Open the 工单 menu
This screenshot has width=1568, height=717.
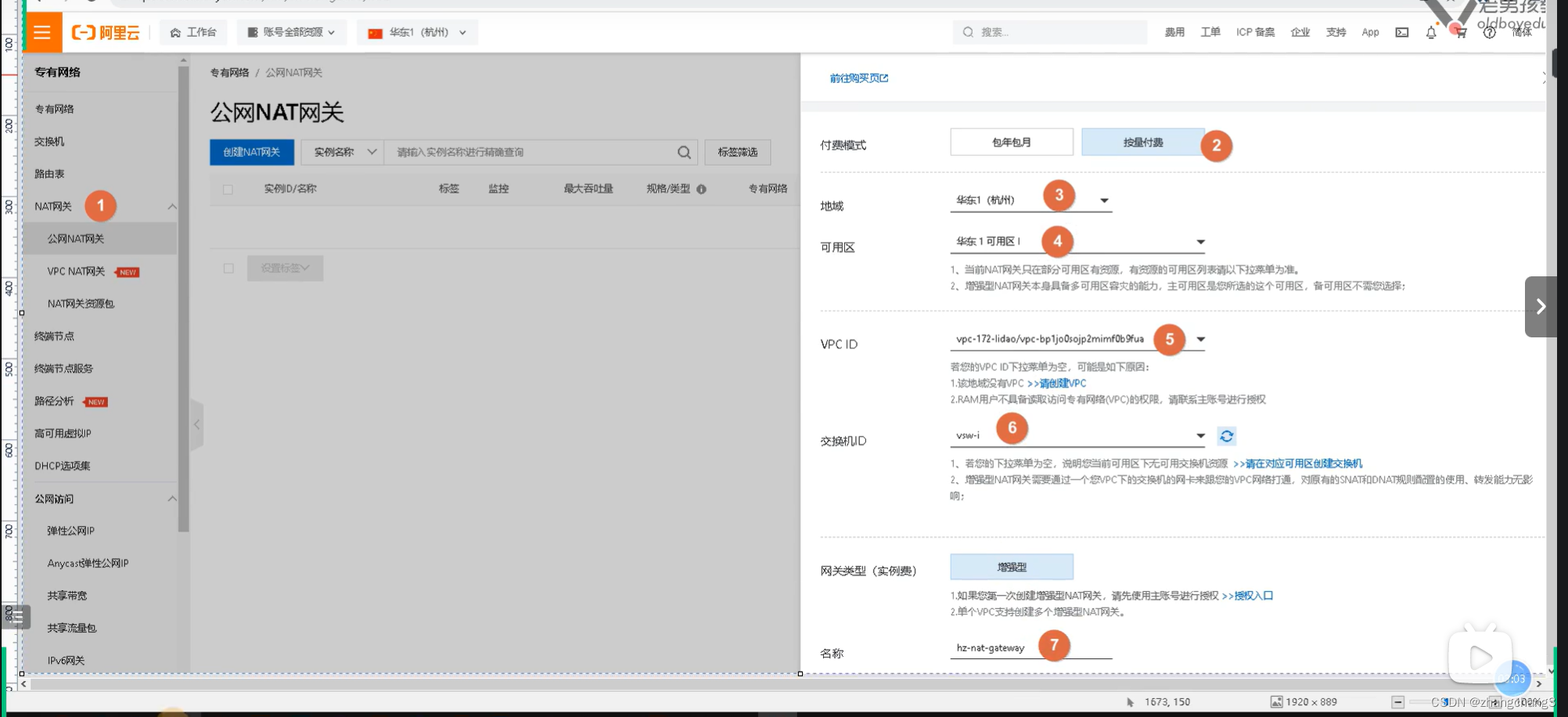point(1210,32)
